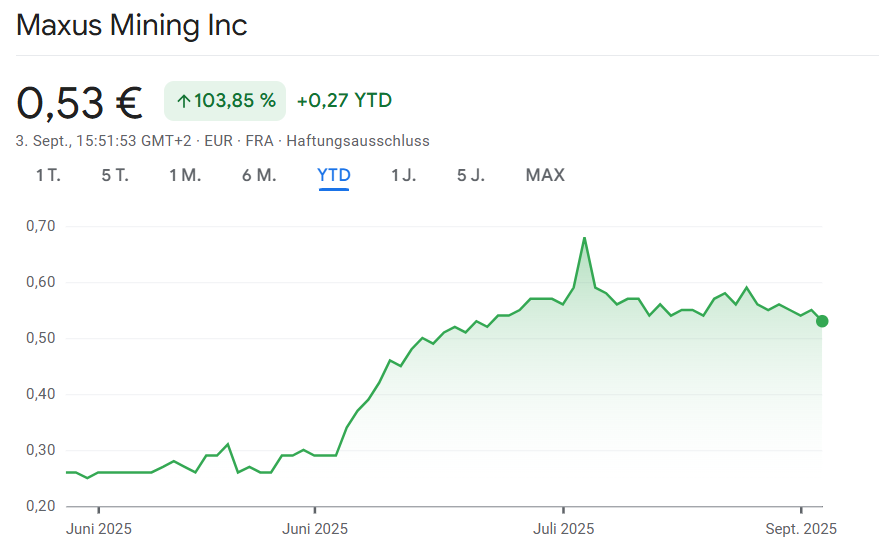Click the Sept. 2025 axis label

point(801,529)
